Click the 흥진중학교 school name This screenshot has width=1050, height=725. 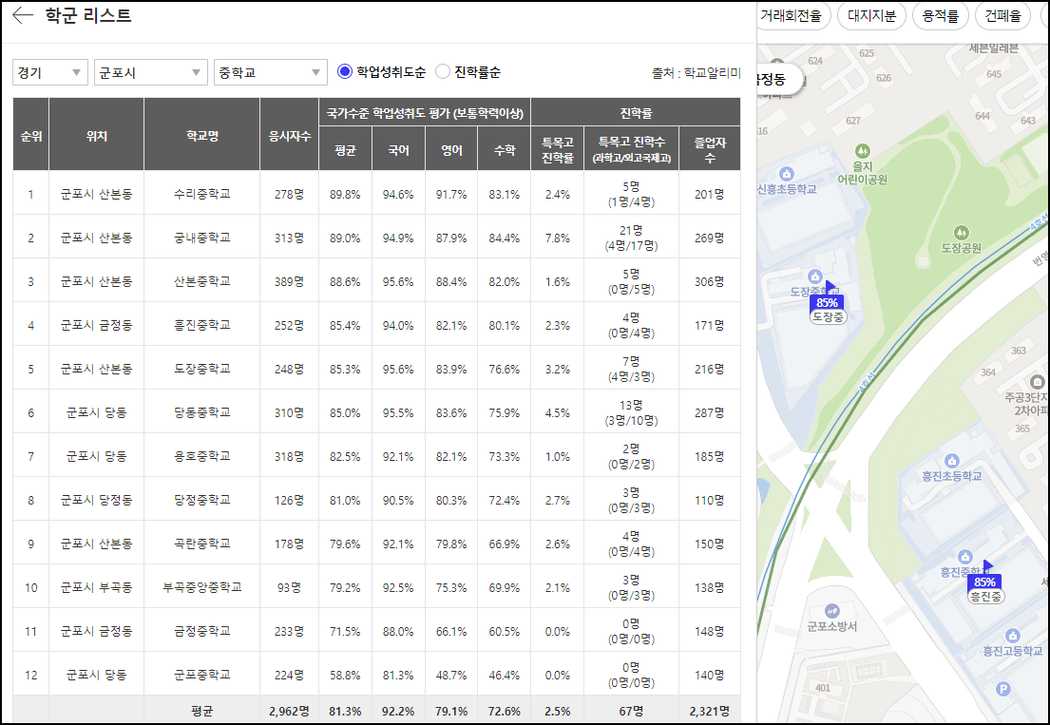point(202,325)
